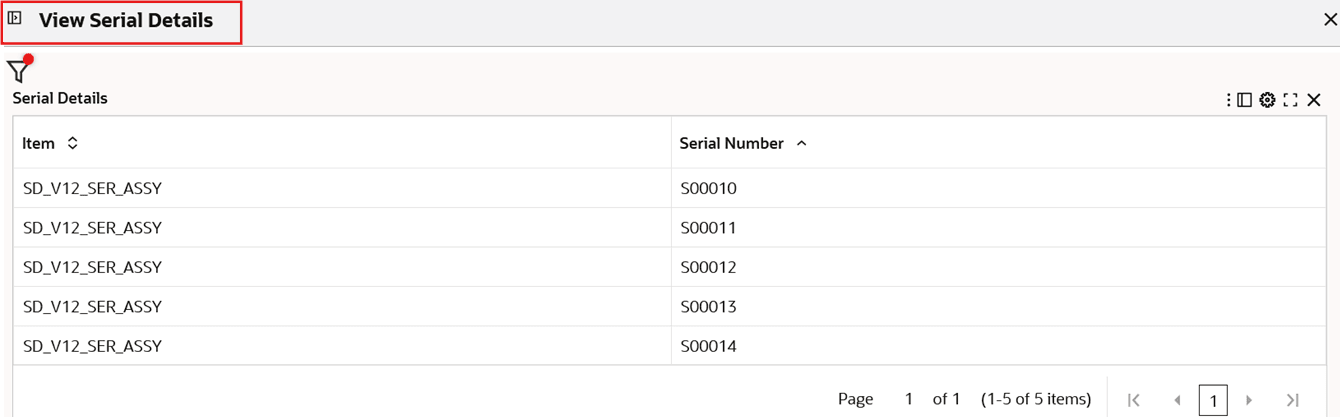
Task: Go to previous page
Action: (x=1177, y=400)
